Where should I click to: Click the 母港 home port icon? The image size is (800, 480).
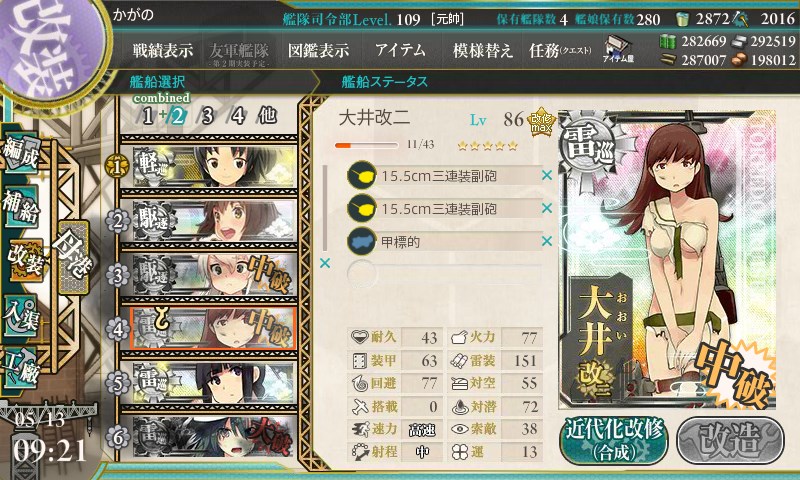tap(73, 256)
